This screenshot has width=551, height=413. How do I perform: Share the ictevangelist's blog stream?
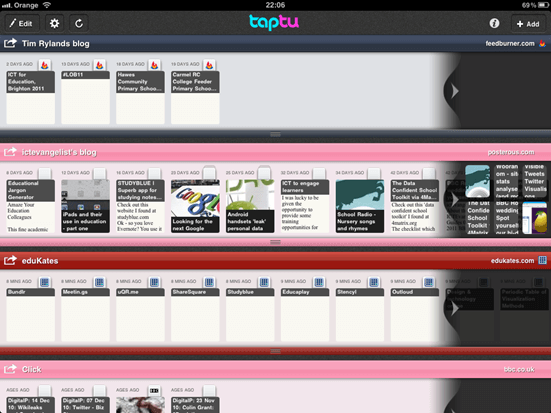click(10, 151)
